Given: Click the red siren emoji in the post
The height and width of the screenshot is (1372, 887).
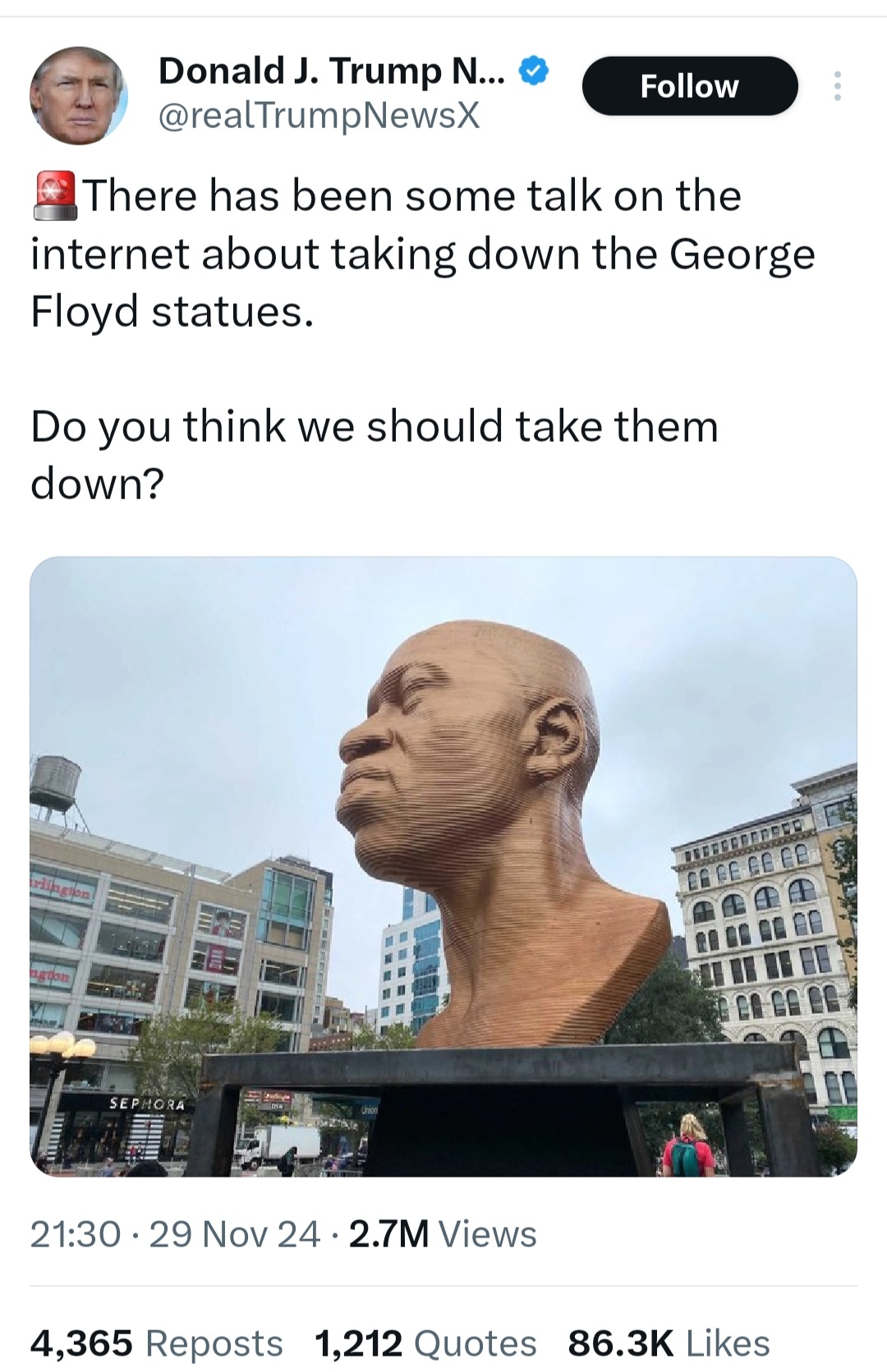Looking at the screenshot, I should (55, 196).
